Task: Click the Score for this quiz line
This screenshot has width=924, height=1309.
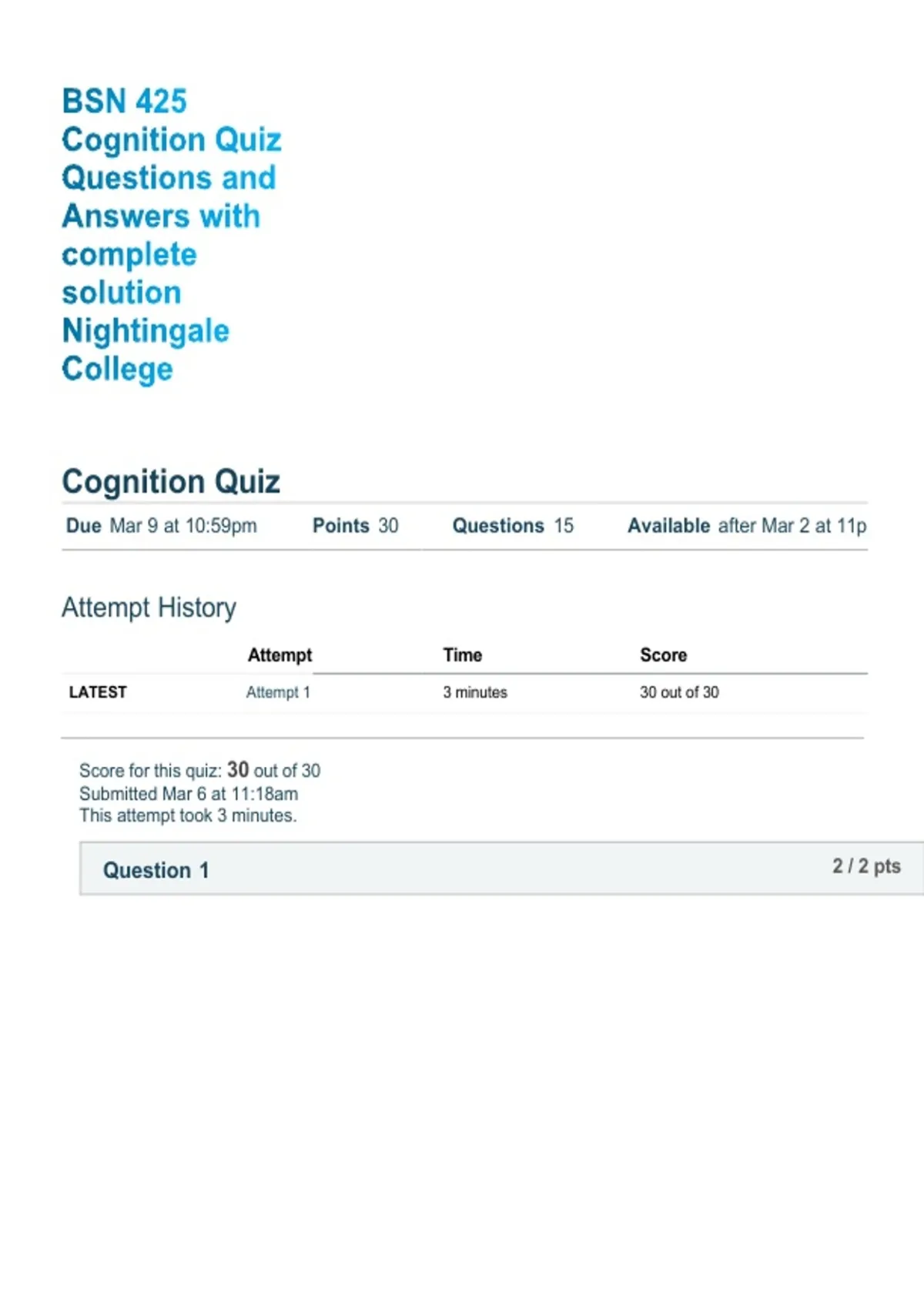Action: (x=199, y=770)
